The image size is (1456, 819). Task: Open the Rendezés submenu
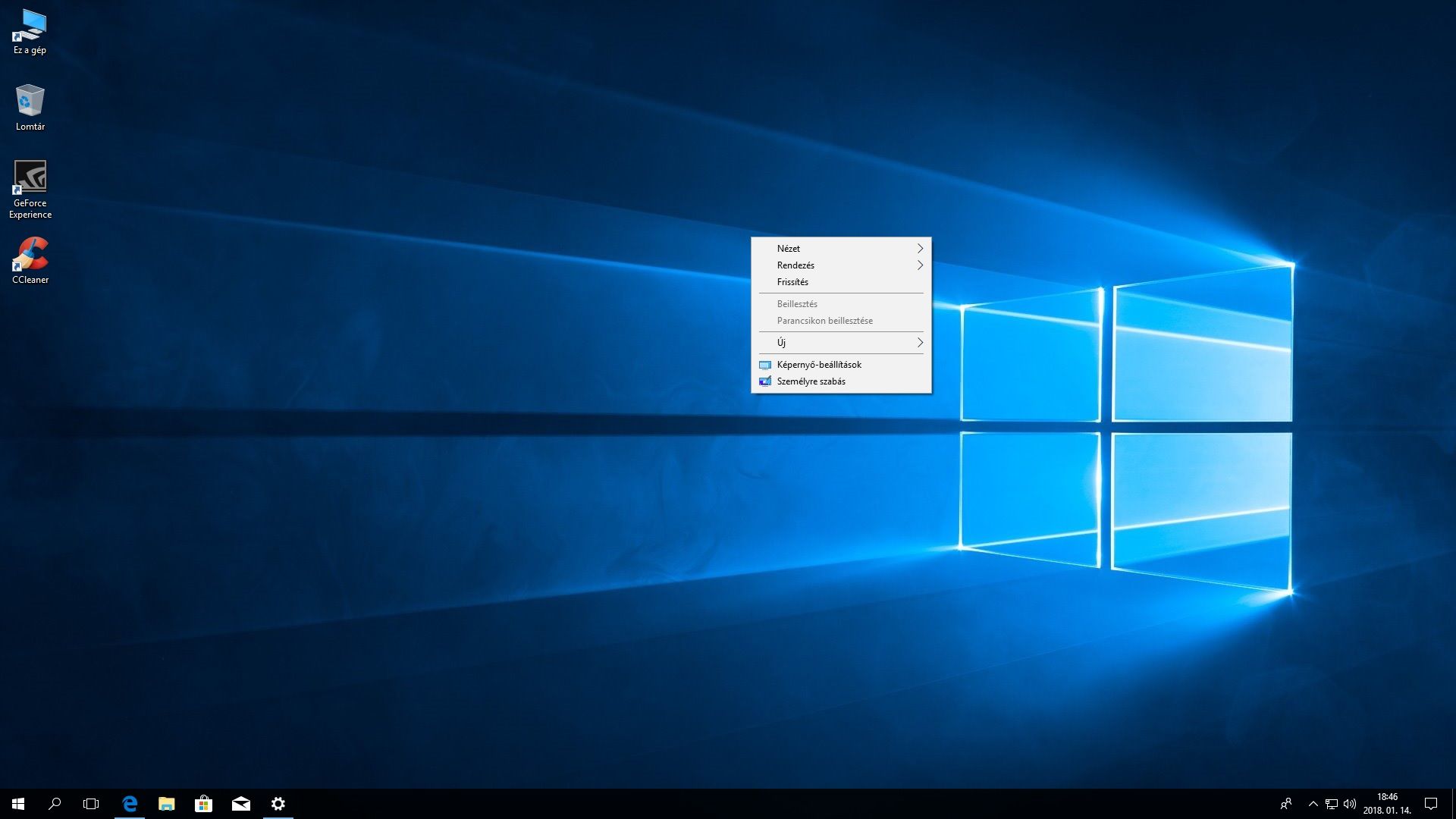pyautogui.click(x=841, y=265)
